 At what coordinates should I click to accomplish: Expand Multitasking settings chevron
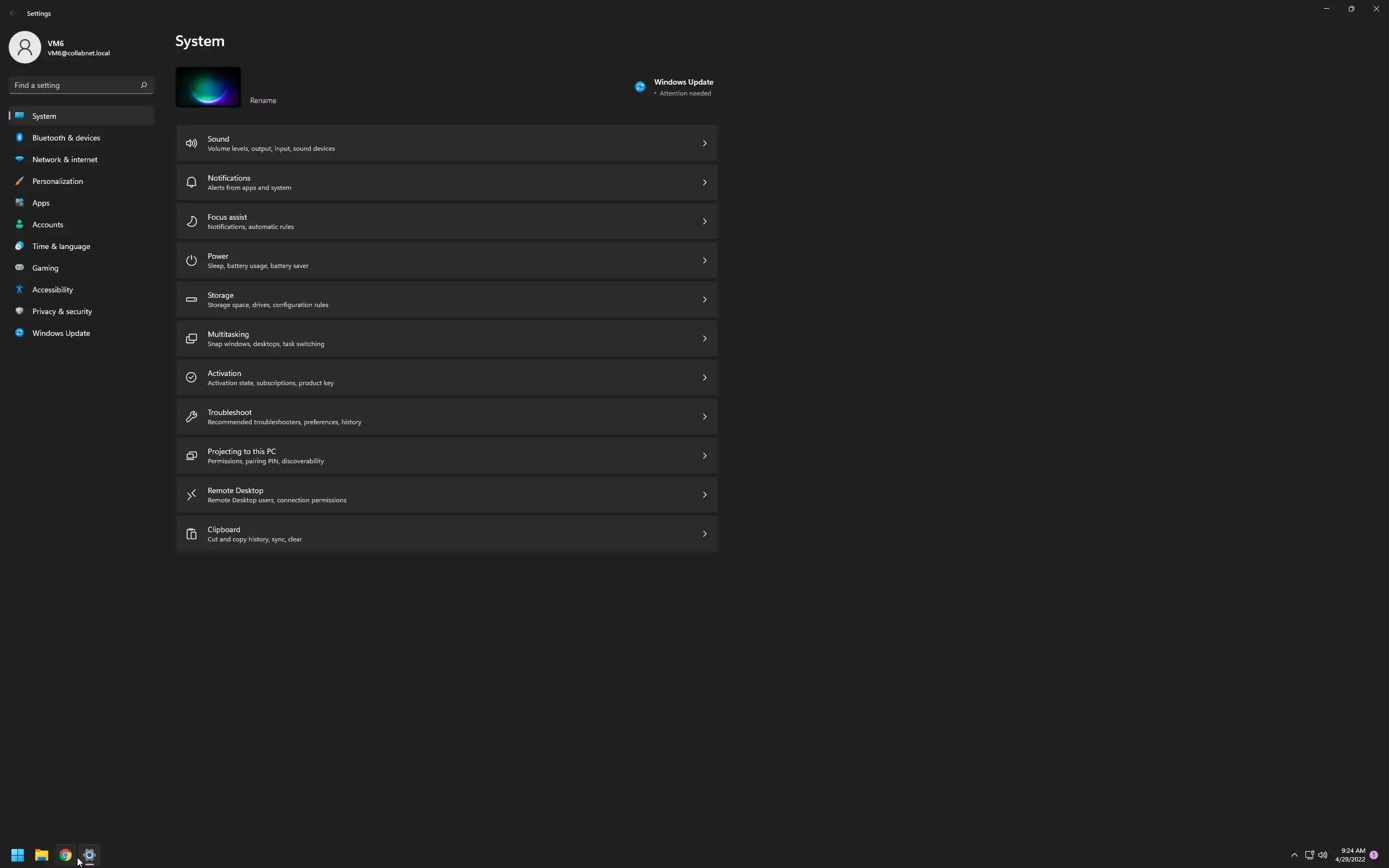pyautogui.click(x=704, y=339)
